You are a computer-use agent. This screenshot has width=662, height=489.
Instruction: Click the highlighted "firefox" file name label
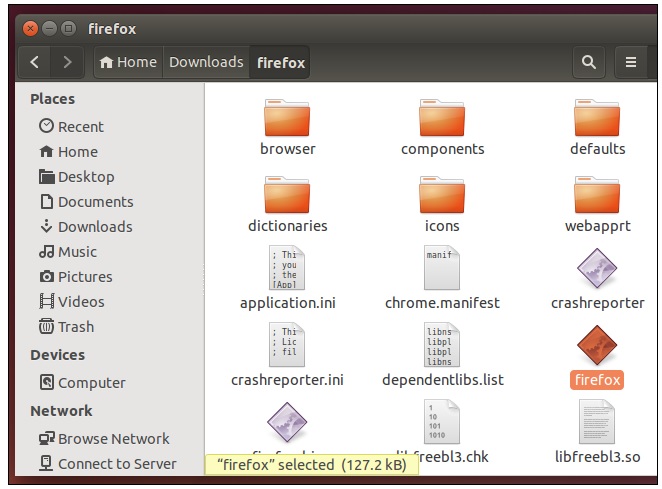pyautogui.click(x=597, y=380)
